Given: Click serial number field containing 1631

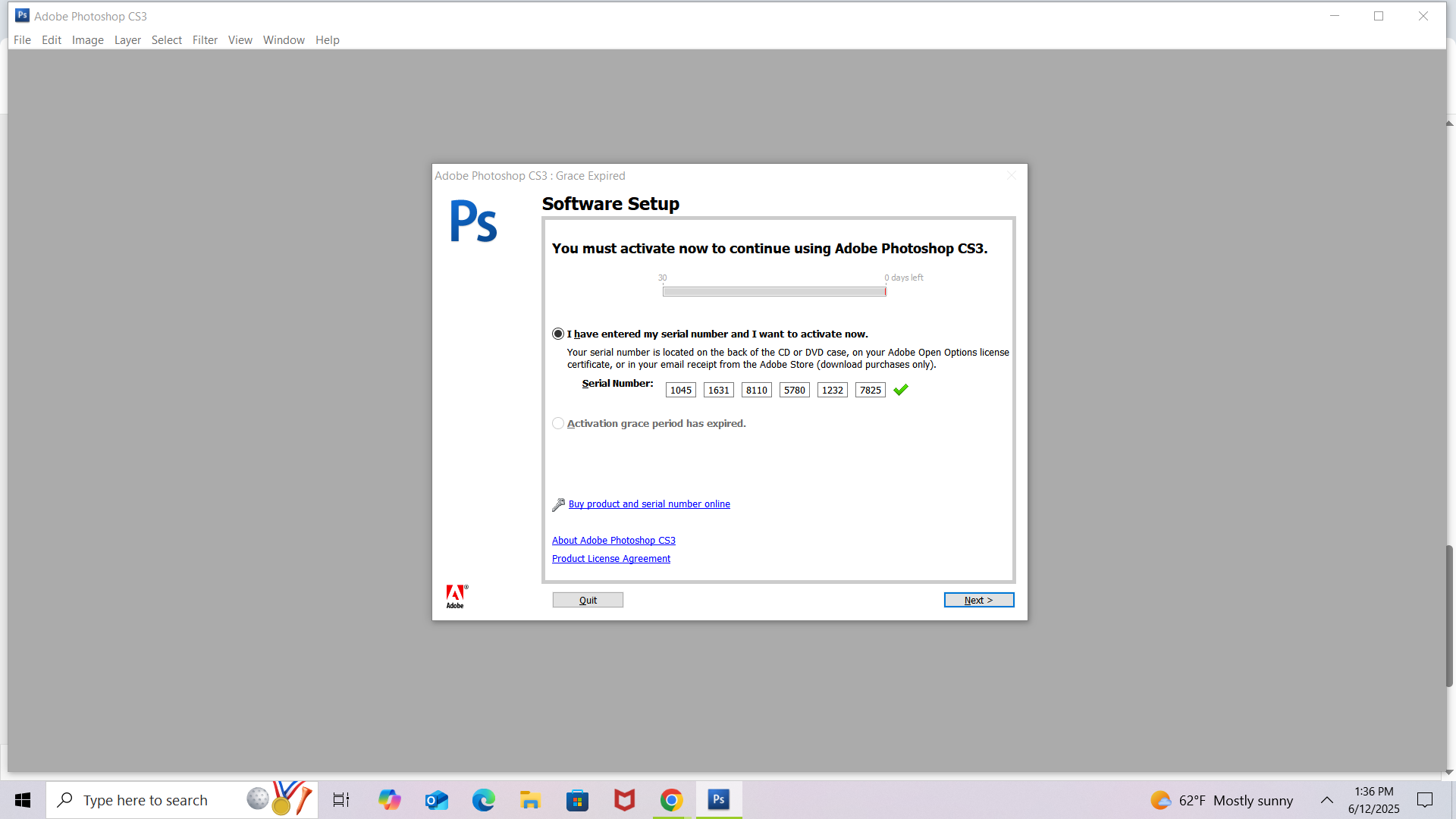Looking at the screenshot, I should click(719, 390).
